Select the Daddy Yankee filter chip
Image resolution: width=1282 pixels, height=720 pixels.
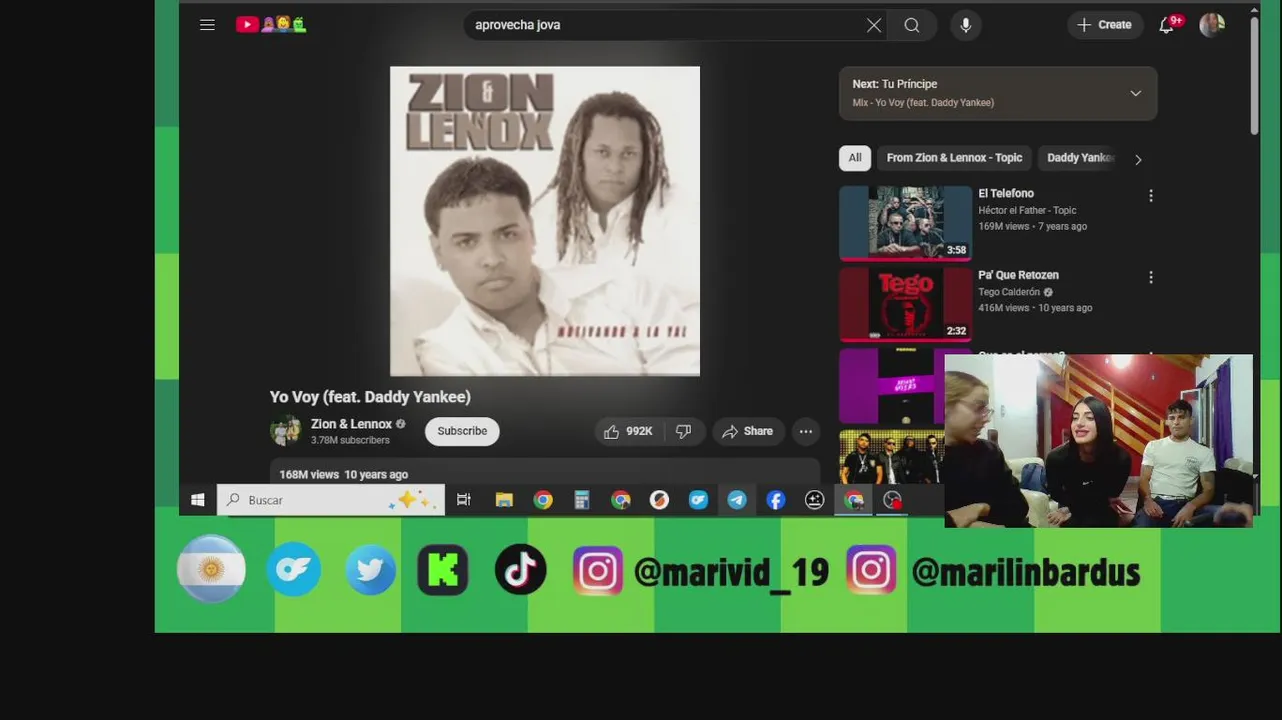pyautogui.click(x=1078, y=158)
